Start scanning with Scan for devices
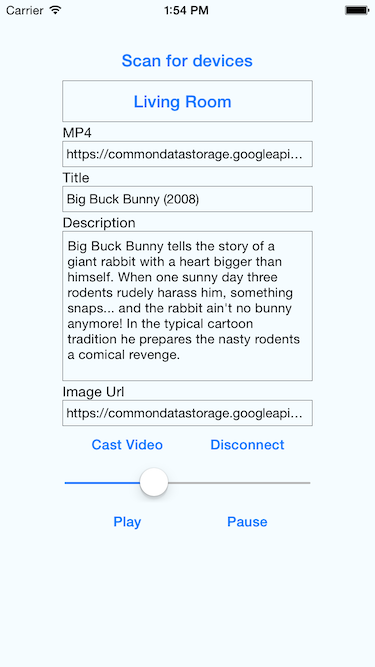Viewport: 375px width, 667px height. click(x=187, y=61)
